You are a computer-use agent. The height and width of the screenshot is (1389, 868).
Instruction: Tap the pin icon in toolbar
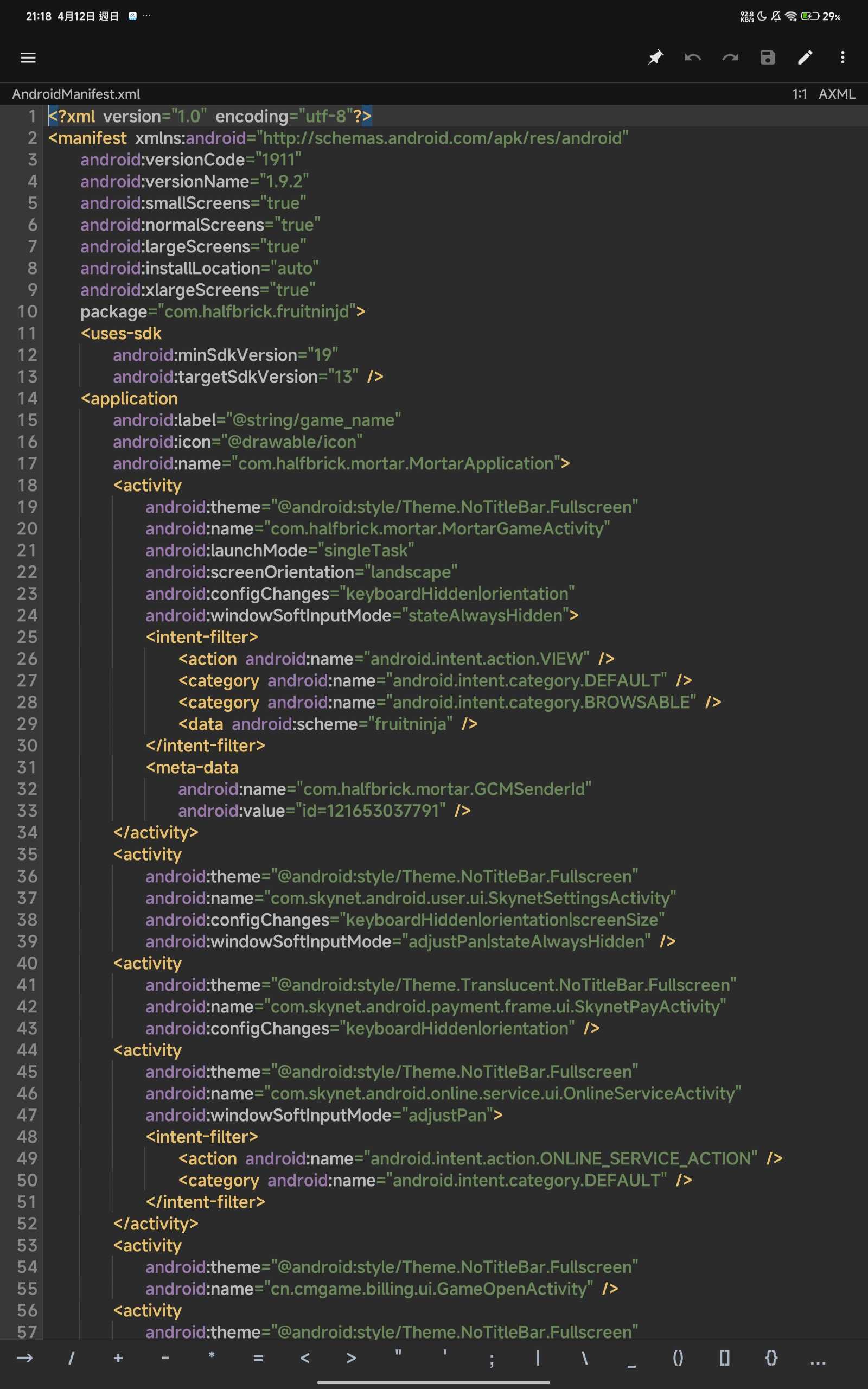point(655,58)
